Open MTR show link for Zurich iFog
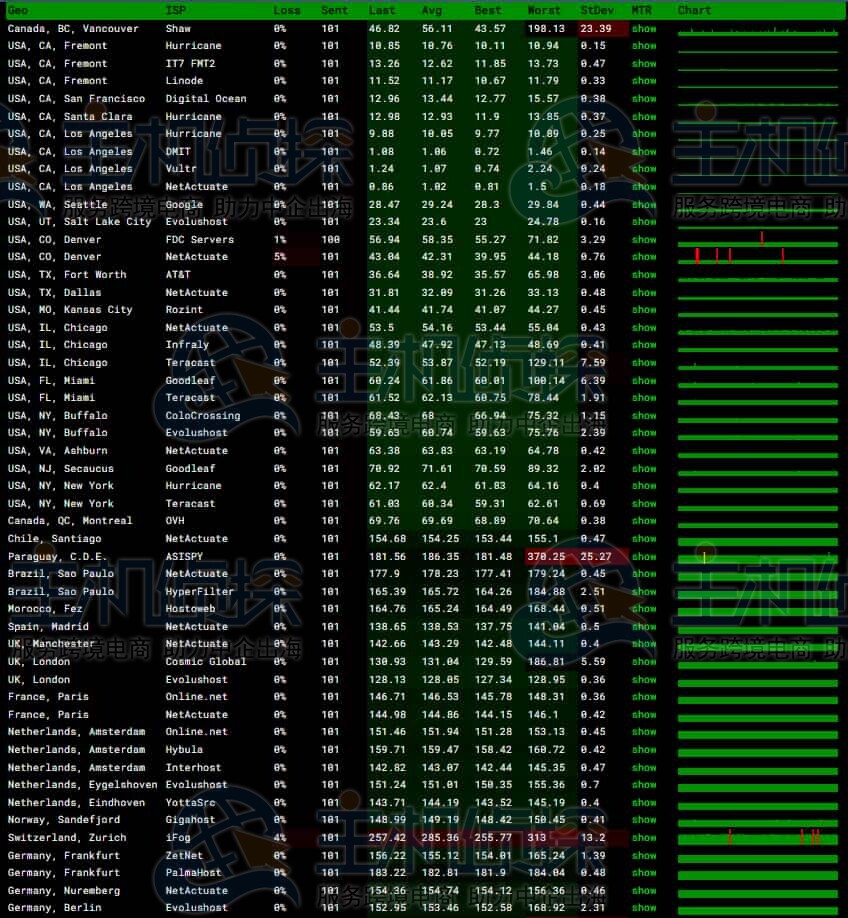Image resolution: width=848 pixels, height=918 pixels. coord(644,838)
